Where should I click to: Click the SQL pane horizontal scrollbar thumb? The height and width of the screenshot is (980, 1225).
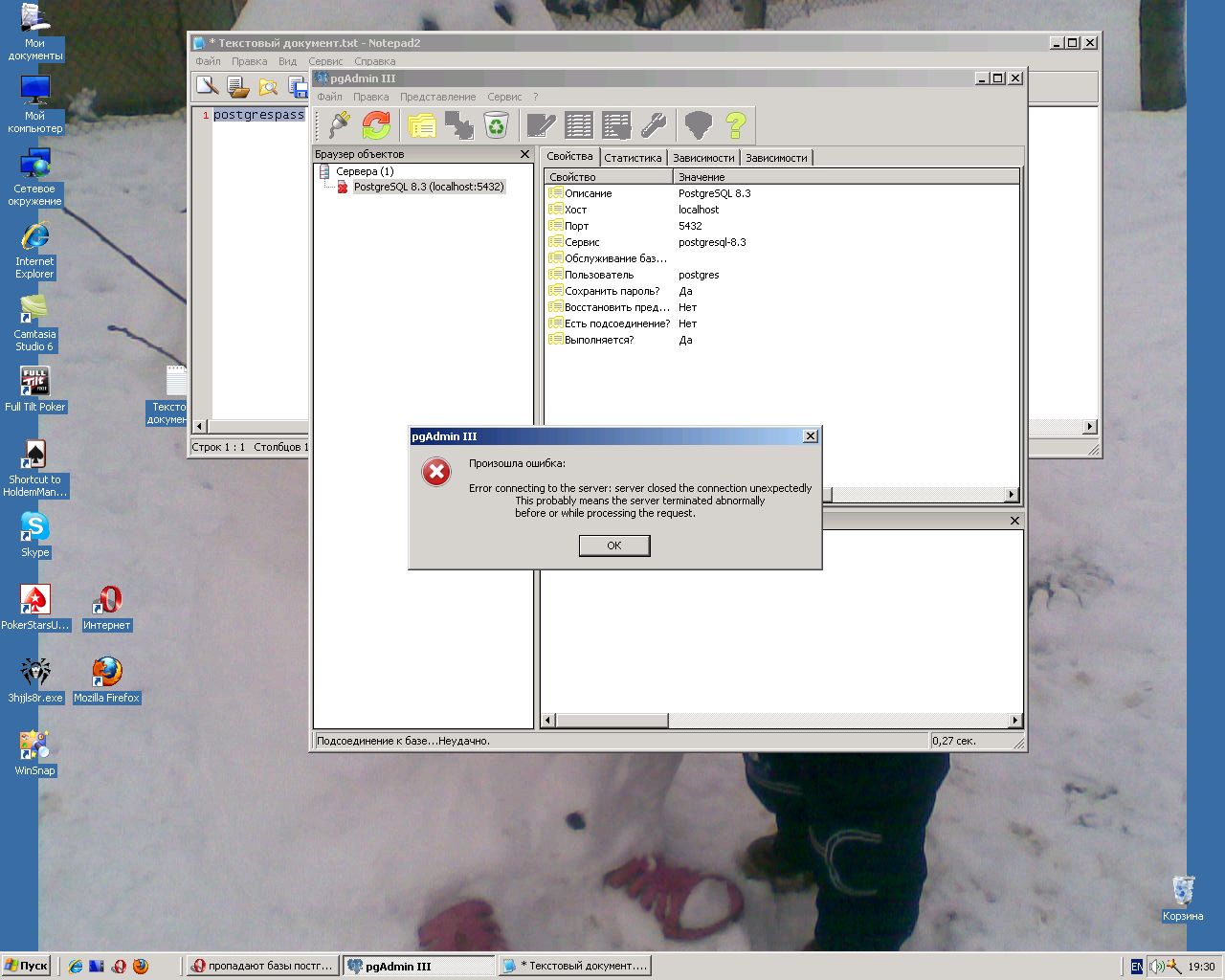pos(612,720)
